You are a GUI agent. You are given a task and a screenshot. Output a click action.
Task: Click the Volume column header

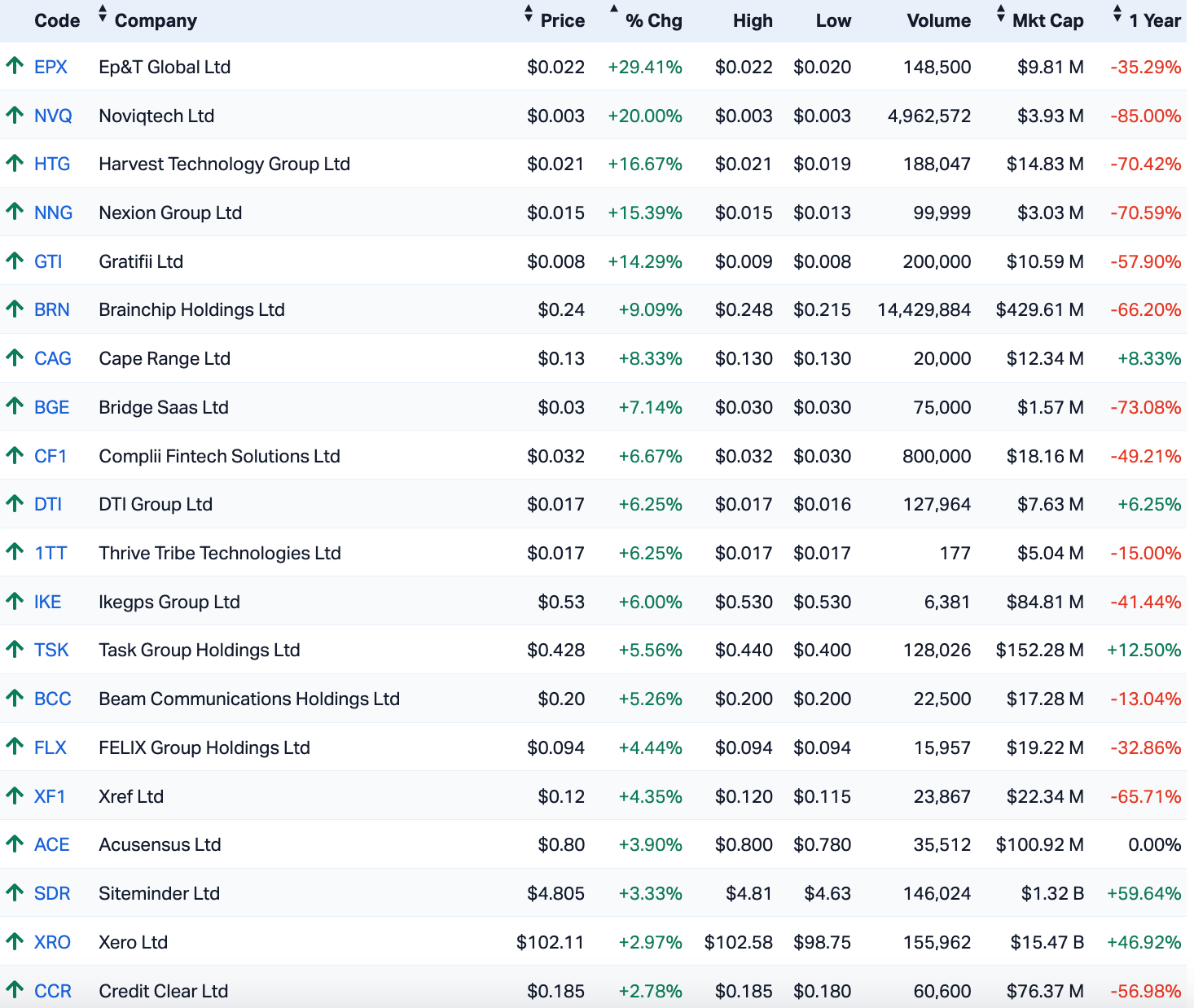(938, 20)
